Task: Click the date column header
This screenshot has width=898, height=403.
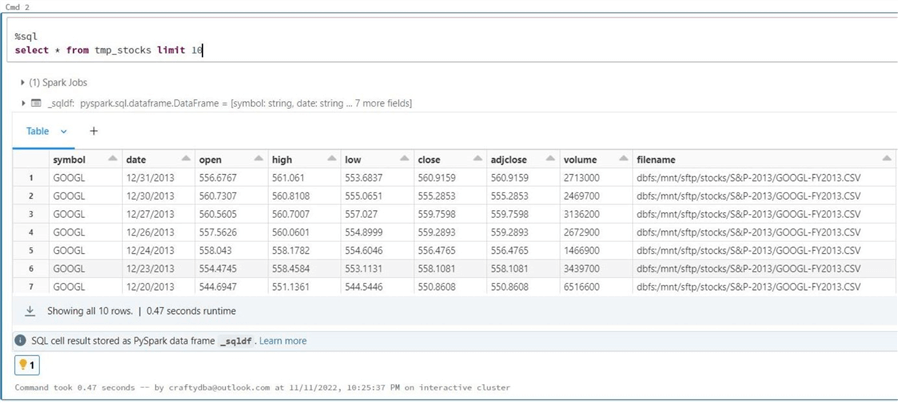Action: (x=136, y=159)
